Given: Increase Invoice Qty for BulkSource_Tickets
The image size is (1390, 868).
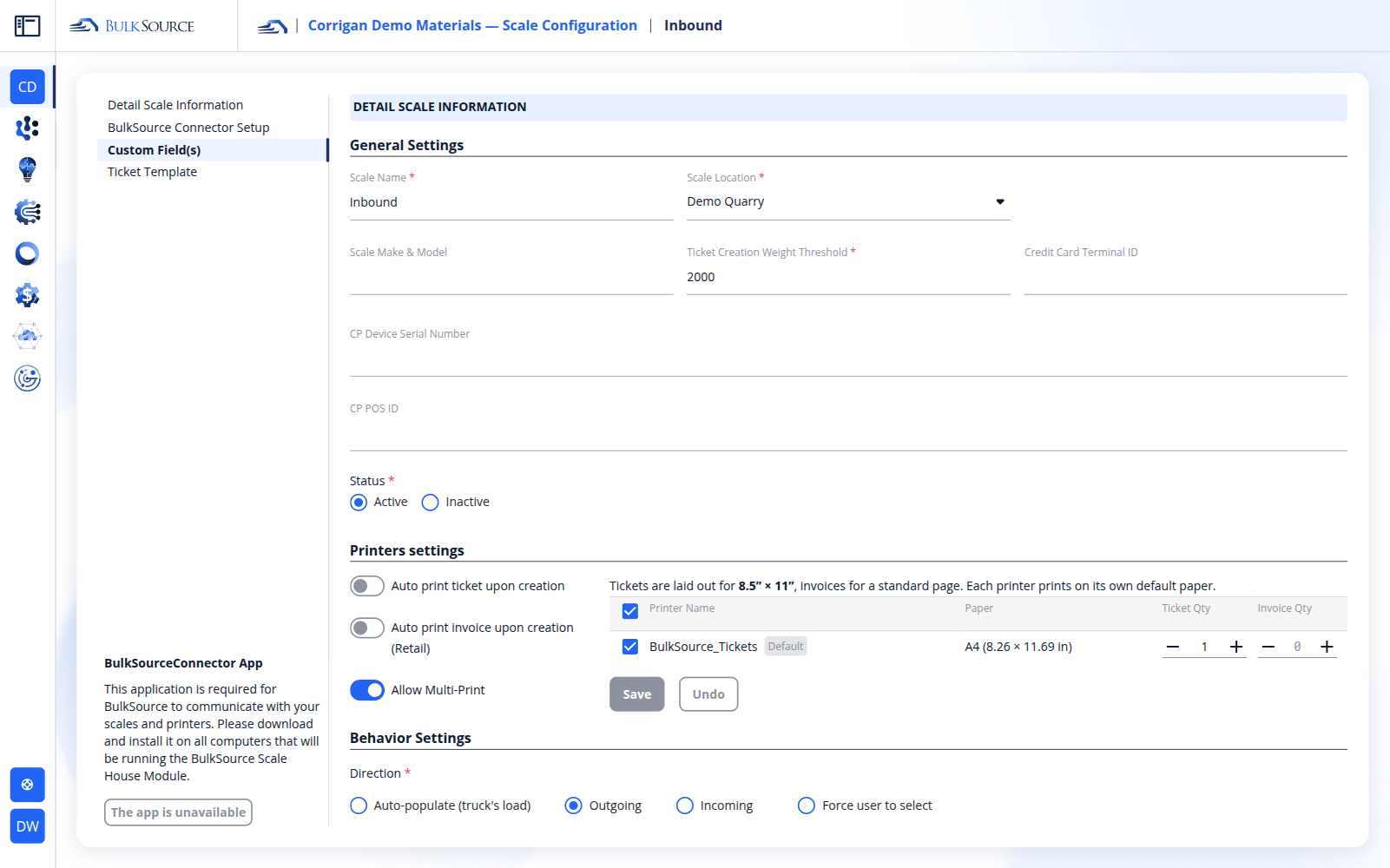Looking at the screenshot, I should pos(1327,647).
